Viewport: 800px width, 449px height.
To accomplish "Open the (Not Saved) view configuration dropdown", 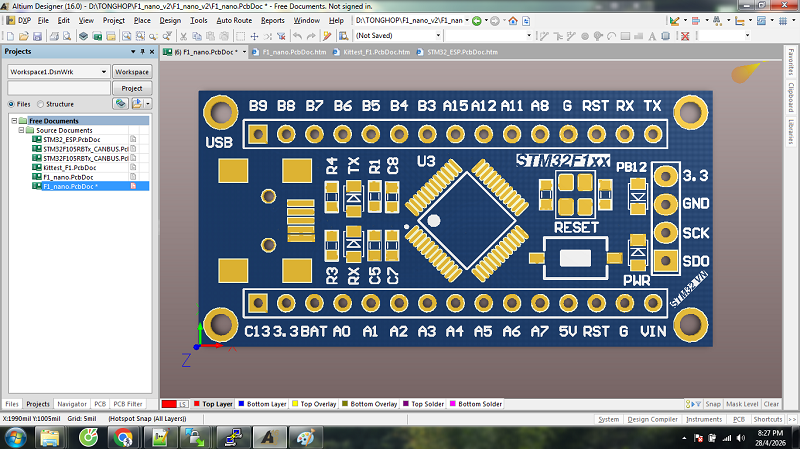I will (x=438, y=36).
